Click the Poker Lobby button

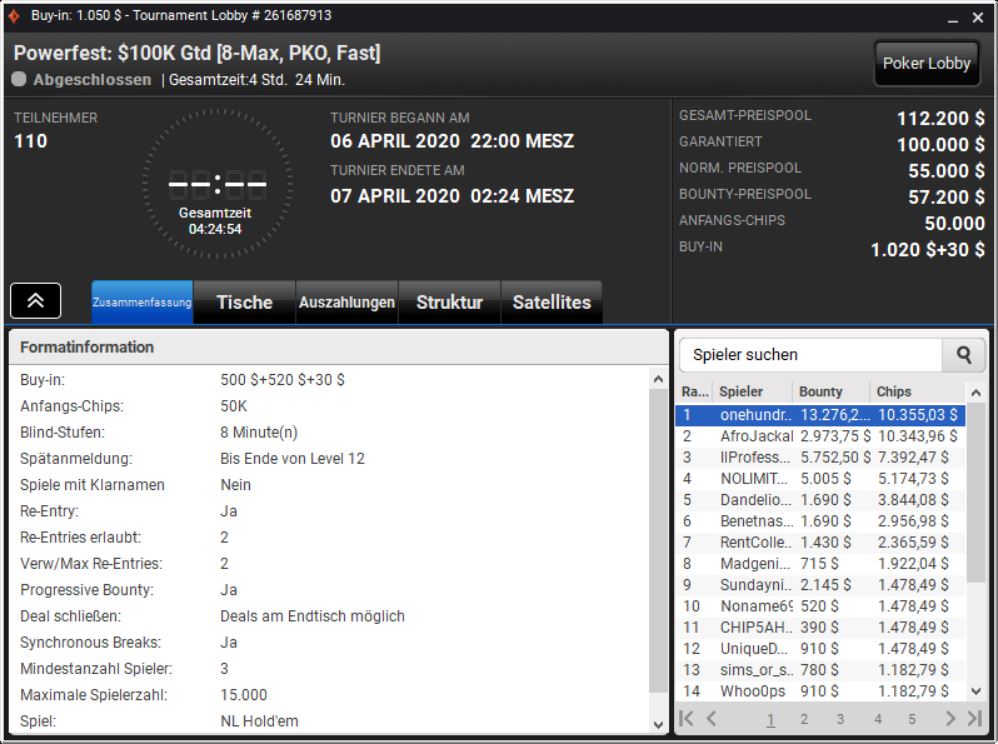tap(926, 63)
